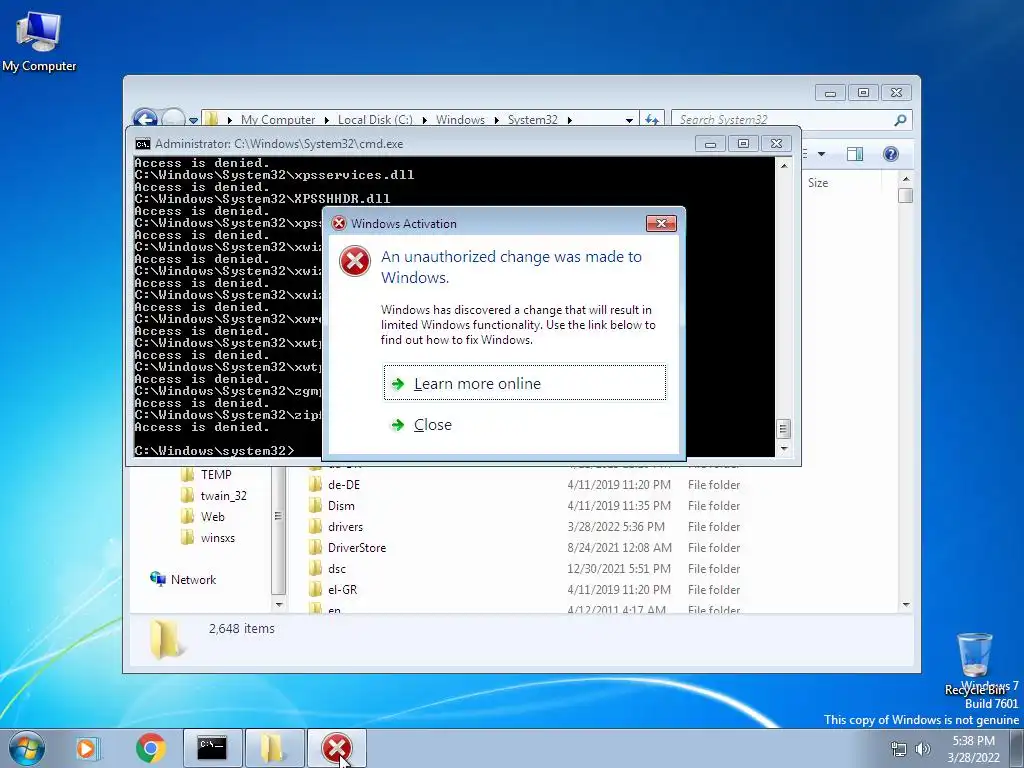Click the drivers date 3/28/2022 5:36 PM
Screen dimensions: 1024x768
click(616, 526)
